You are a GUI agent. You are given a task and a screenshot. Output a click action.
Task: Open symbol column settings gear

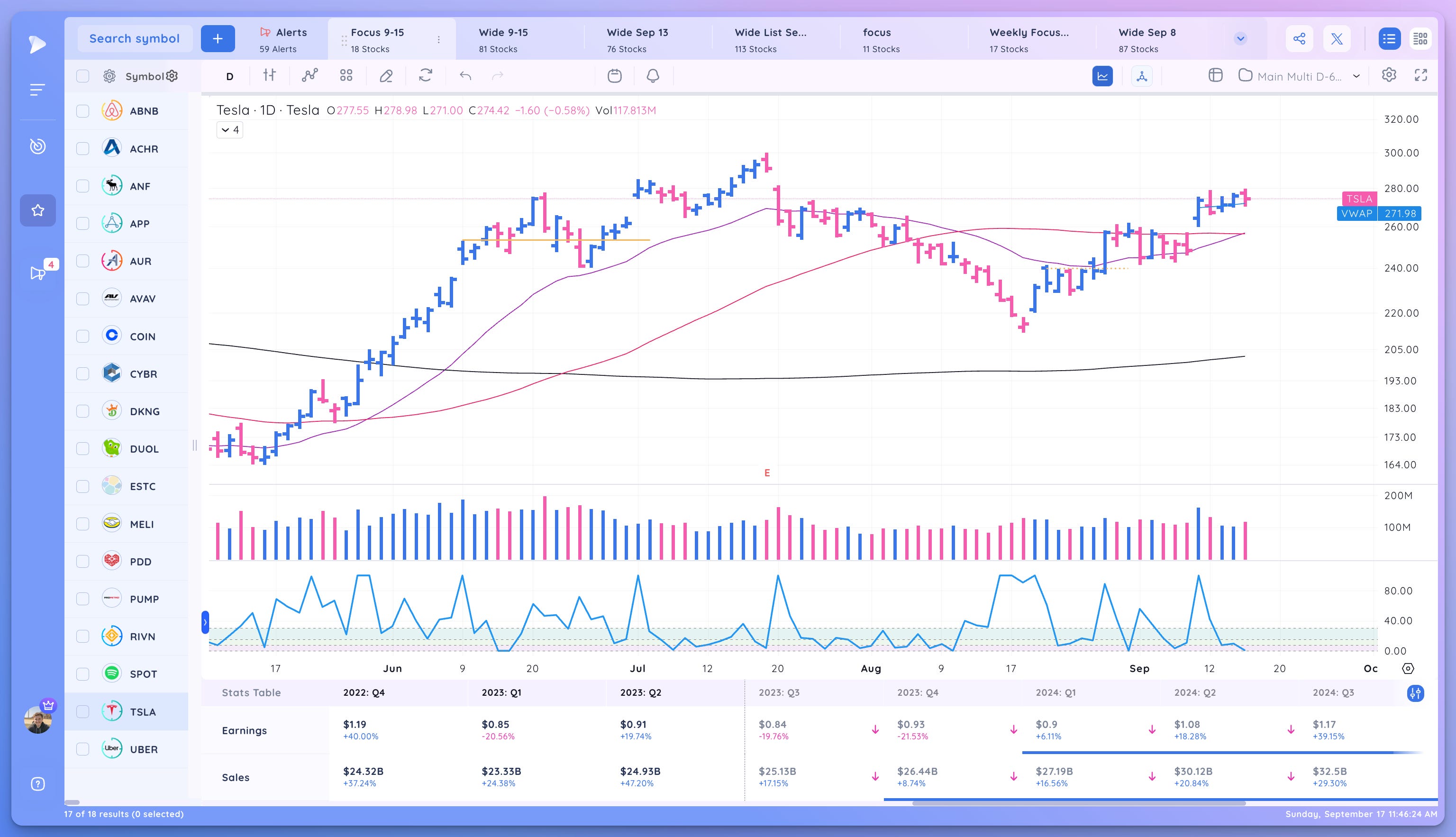[x=172, y=76]
